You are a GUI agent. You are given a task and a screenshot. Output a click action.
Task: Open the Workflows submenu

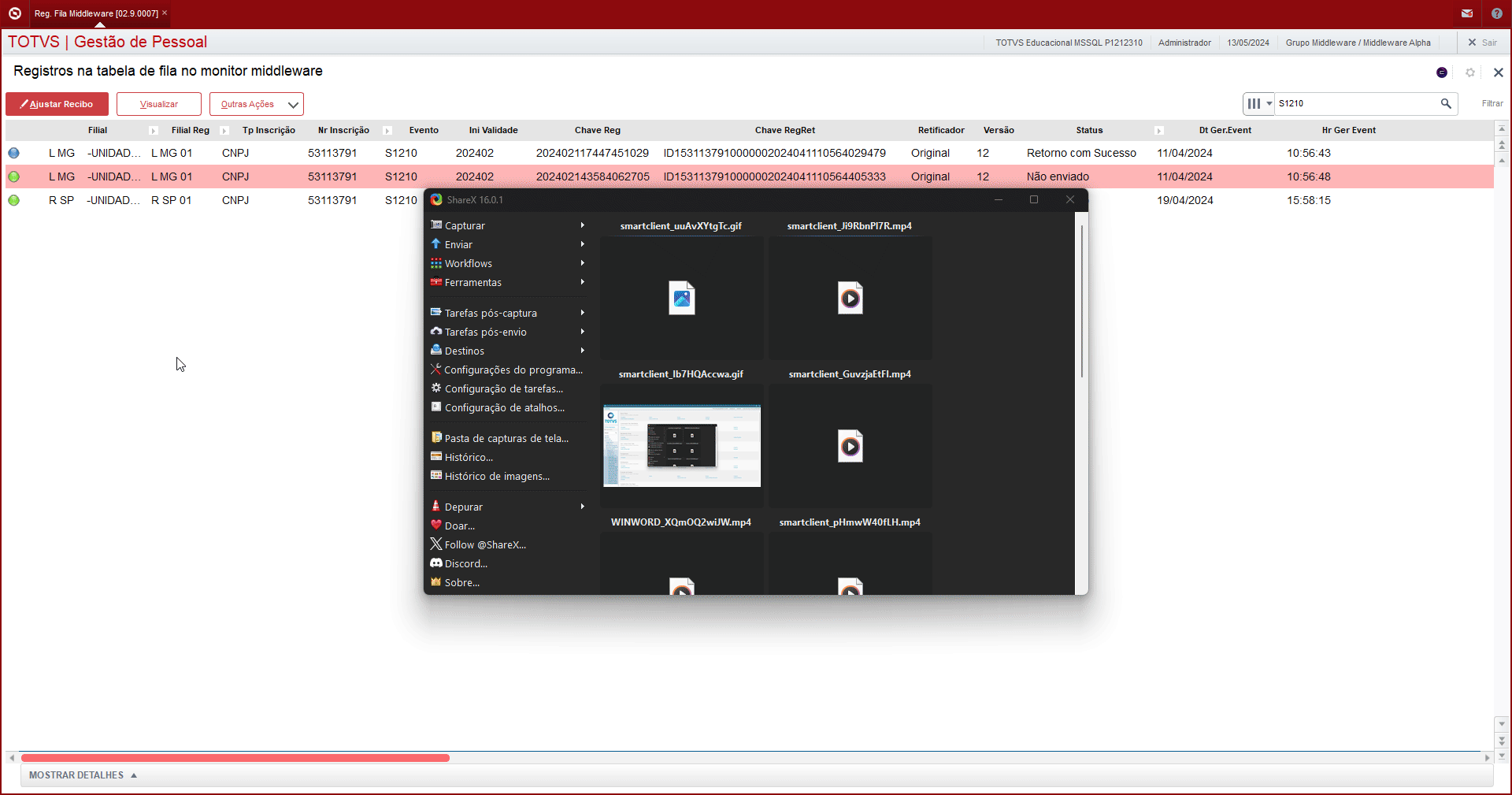coord(508,263)
